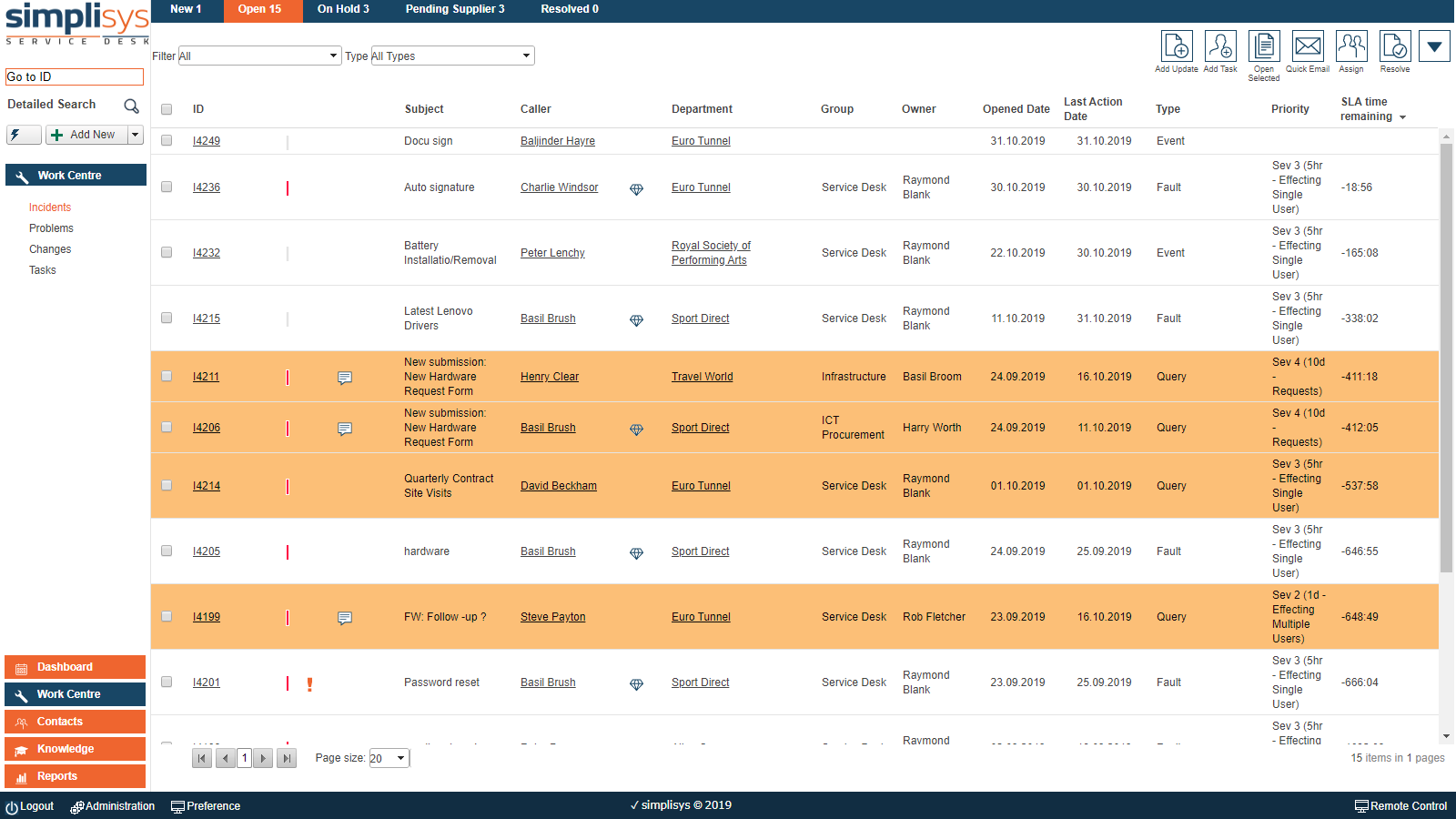This screenshot has width=1456, height=819.
Task: Select checkbox for incident I4232
Action: [167, 252]
